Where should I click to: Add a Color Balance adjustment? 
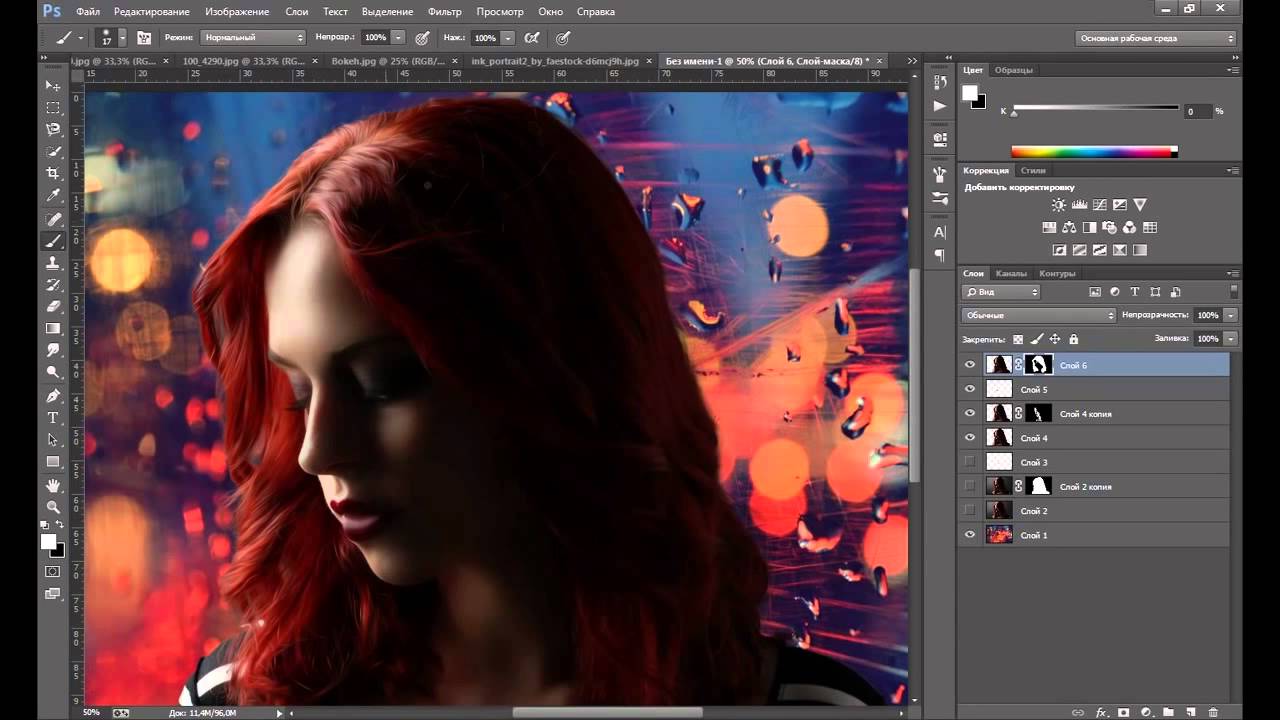pos(1069,228)
